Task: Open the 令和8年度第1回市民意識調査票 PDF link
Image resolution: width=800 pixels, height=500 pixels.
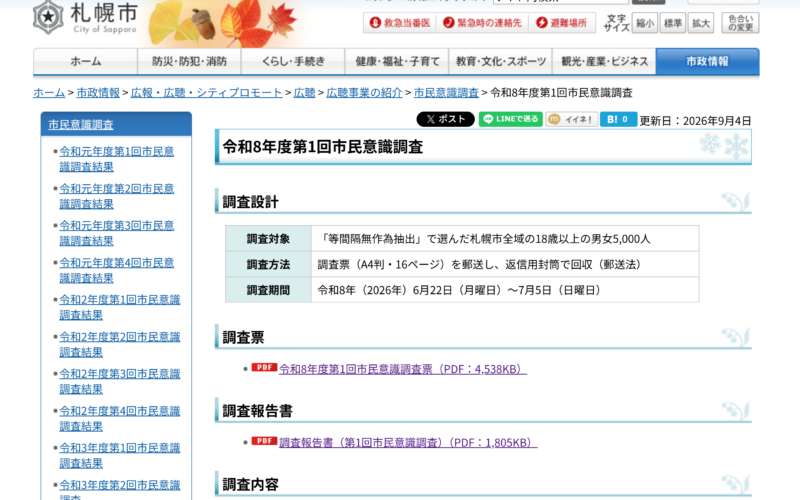Action: [403, 369]
